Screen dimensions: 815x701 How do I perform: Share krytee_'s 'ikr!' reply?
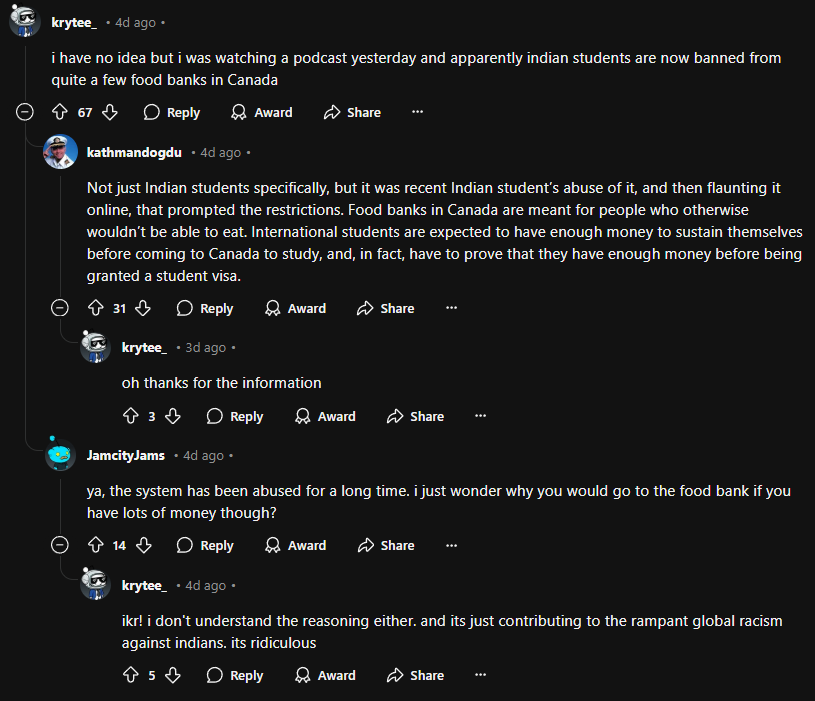coord(415,675)
